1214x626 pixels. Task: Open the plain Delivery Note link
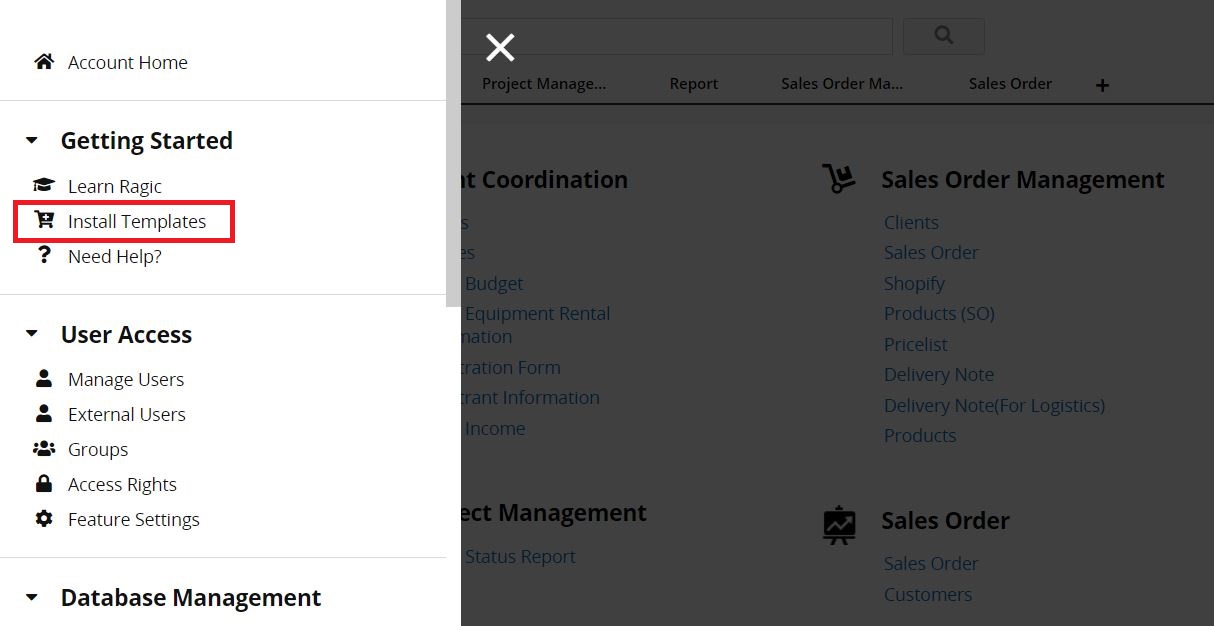[x=939, y=375]
